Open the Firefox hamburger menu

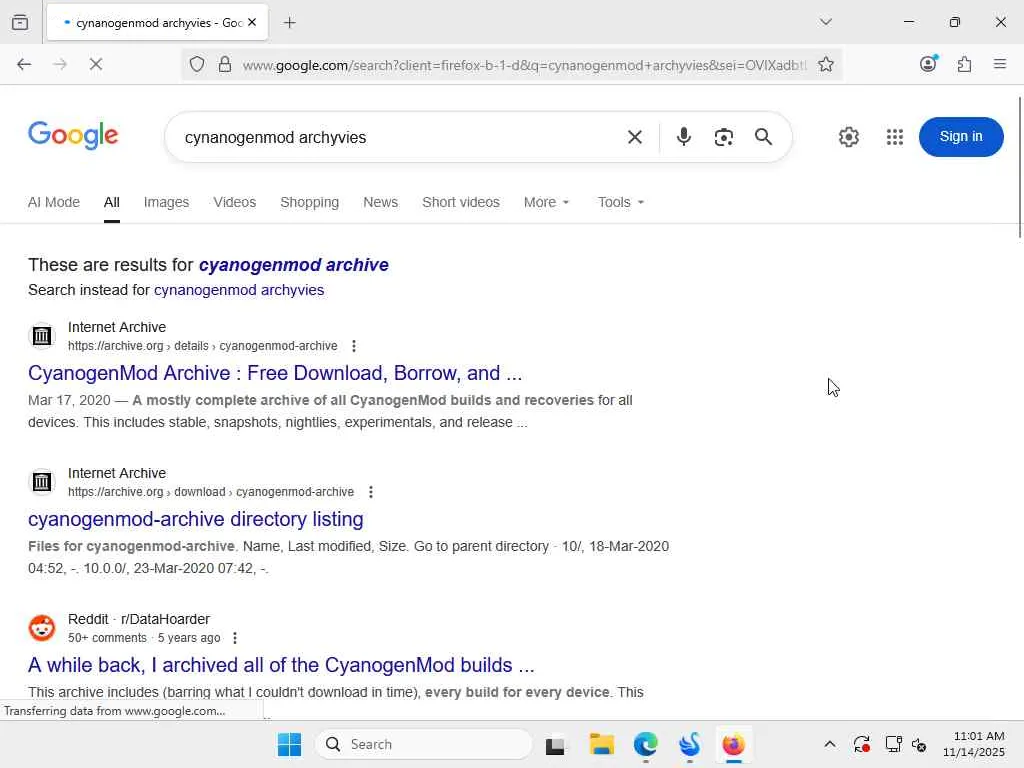[x=999, y=64]
